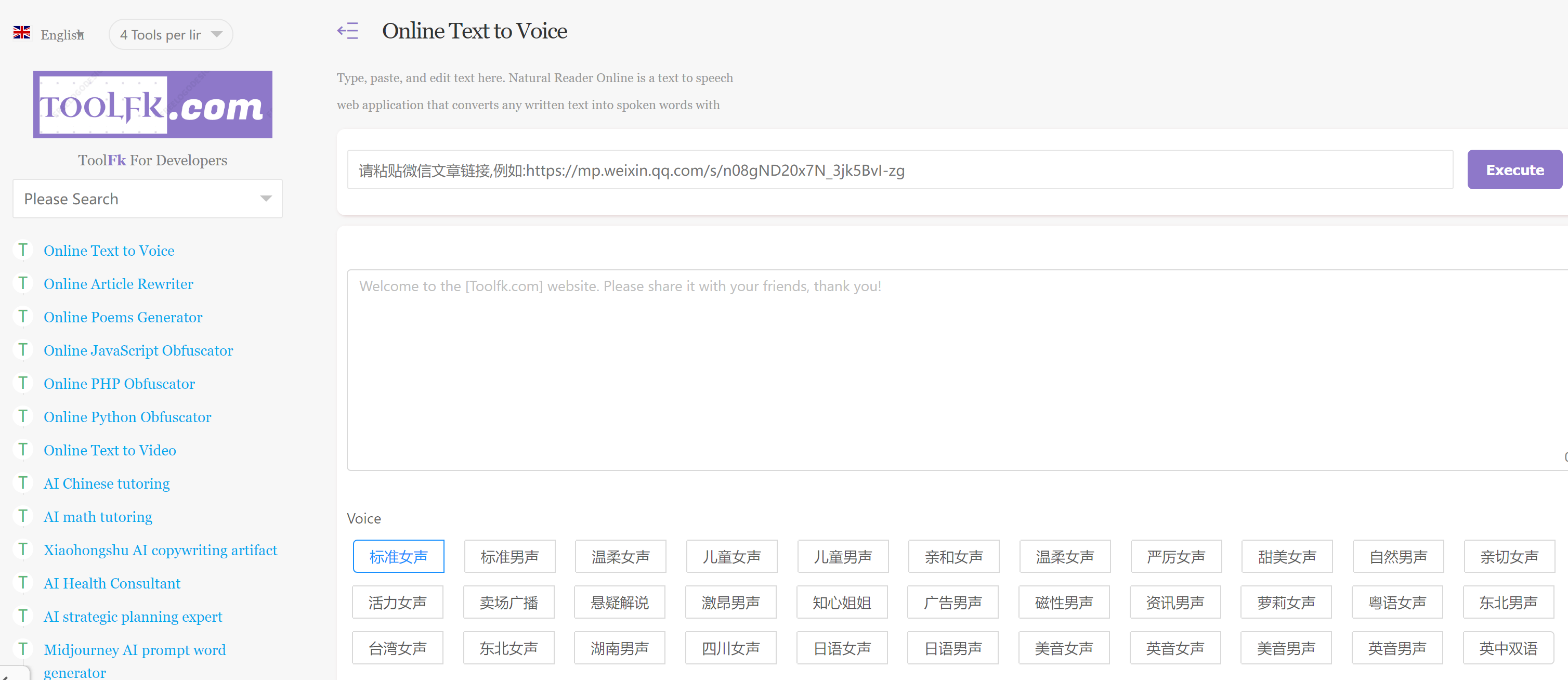Click the UK flag language icon
The width and height of the screenshot is (1568, 680).
pos(22,33)
